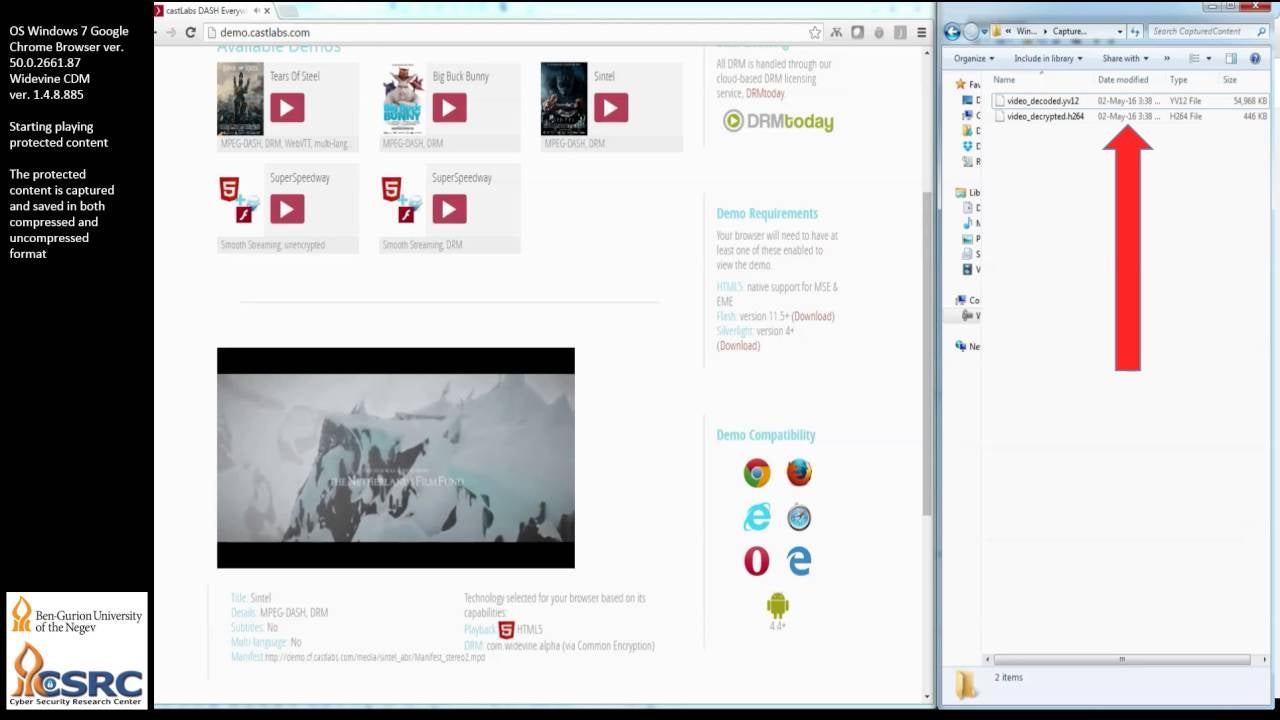Click the Search CapturedContent field

(x=1200, y=32)
